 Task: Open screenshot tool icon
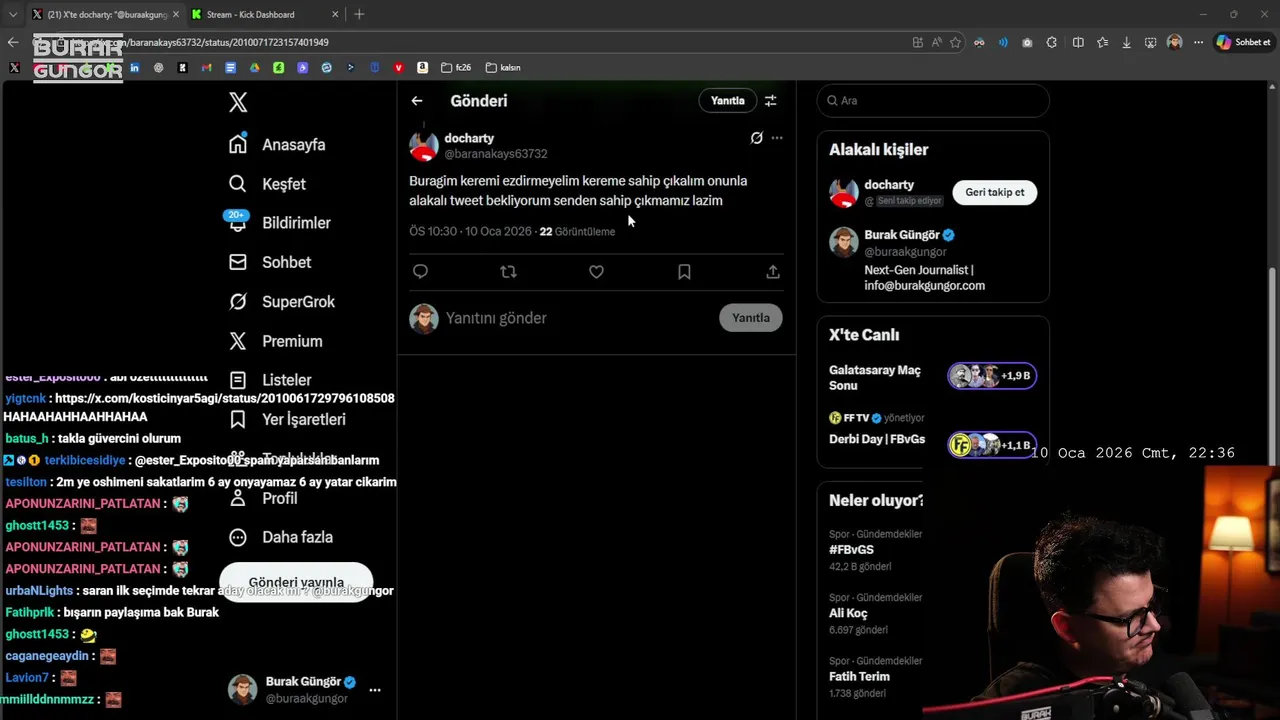point(1151,42)
